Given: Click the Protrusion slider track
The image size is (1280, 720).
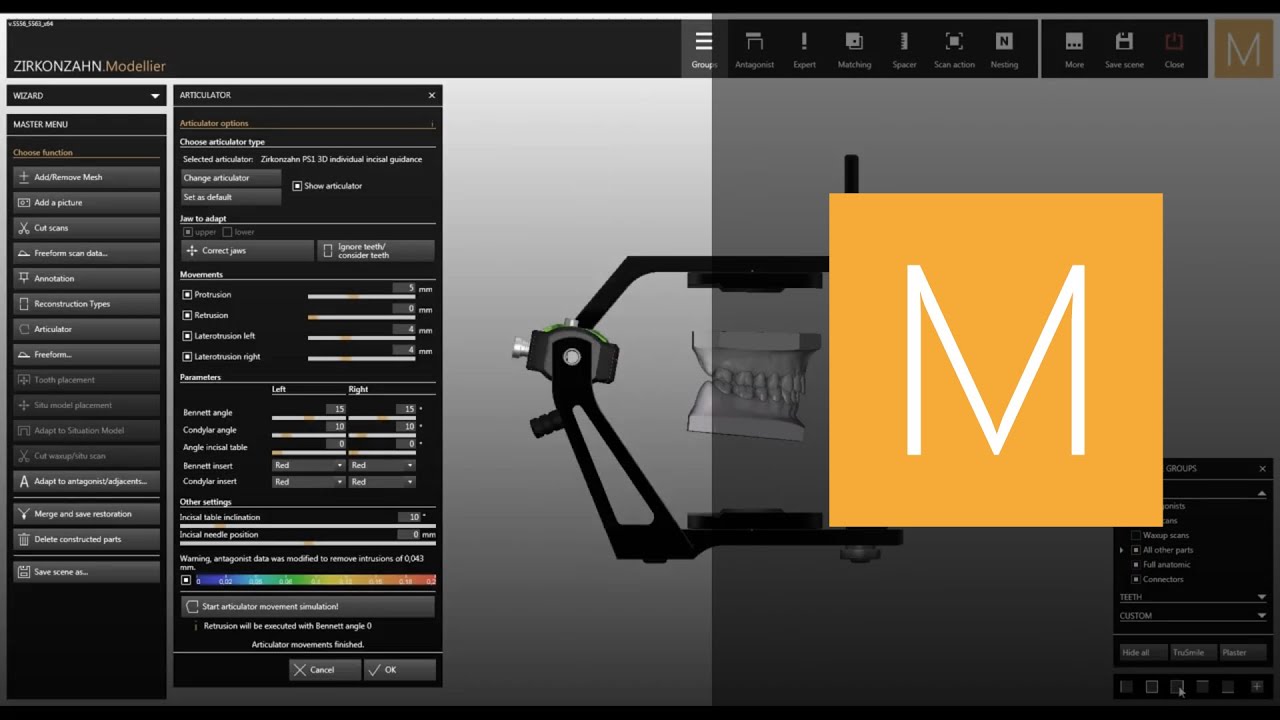Looking at the screenshot, I should pyautogui.click(x=361, y=297).
